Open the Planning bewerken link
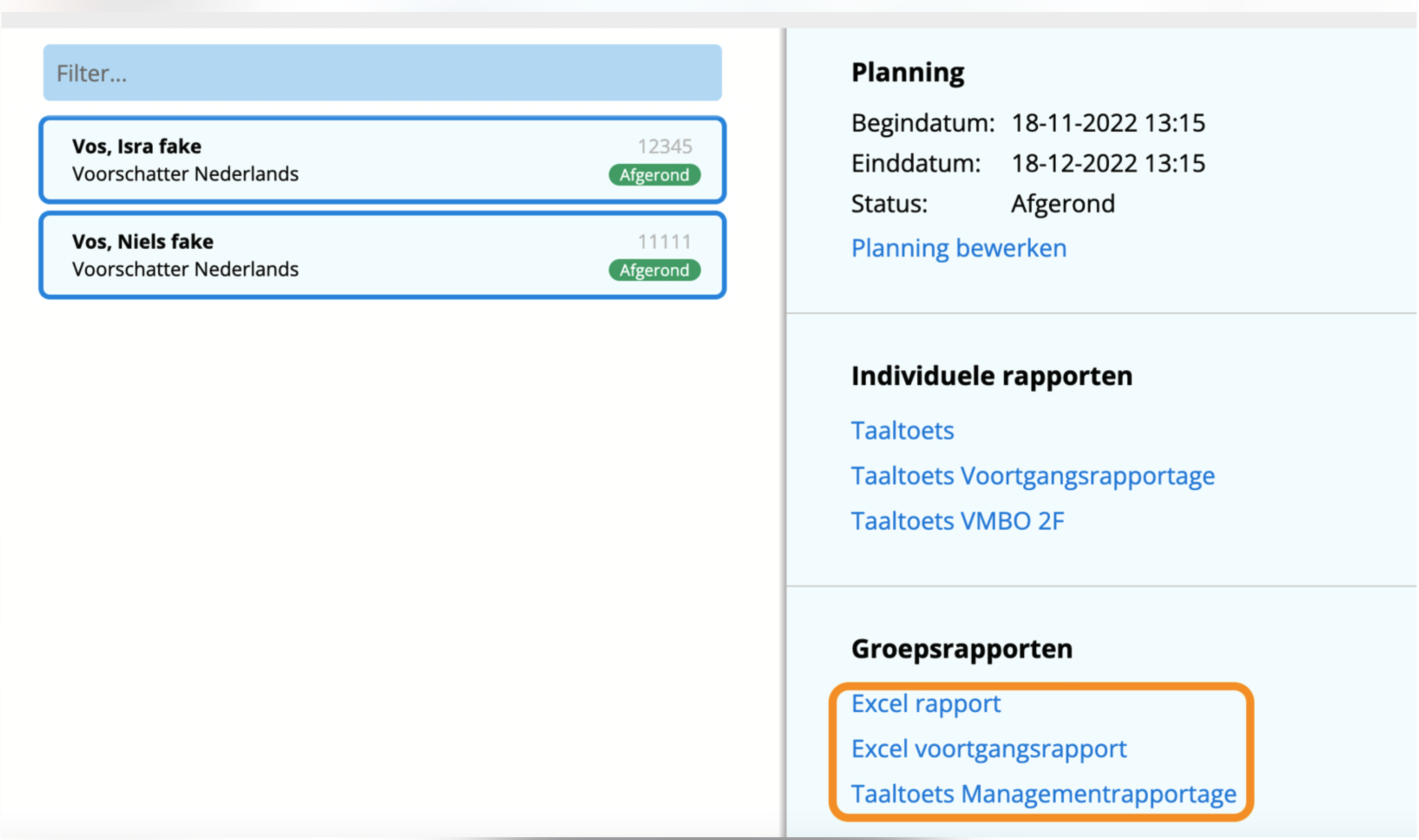 click(958, 248)
